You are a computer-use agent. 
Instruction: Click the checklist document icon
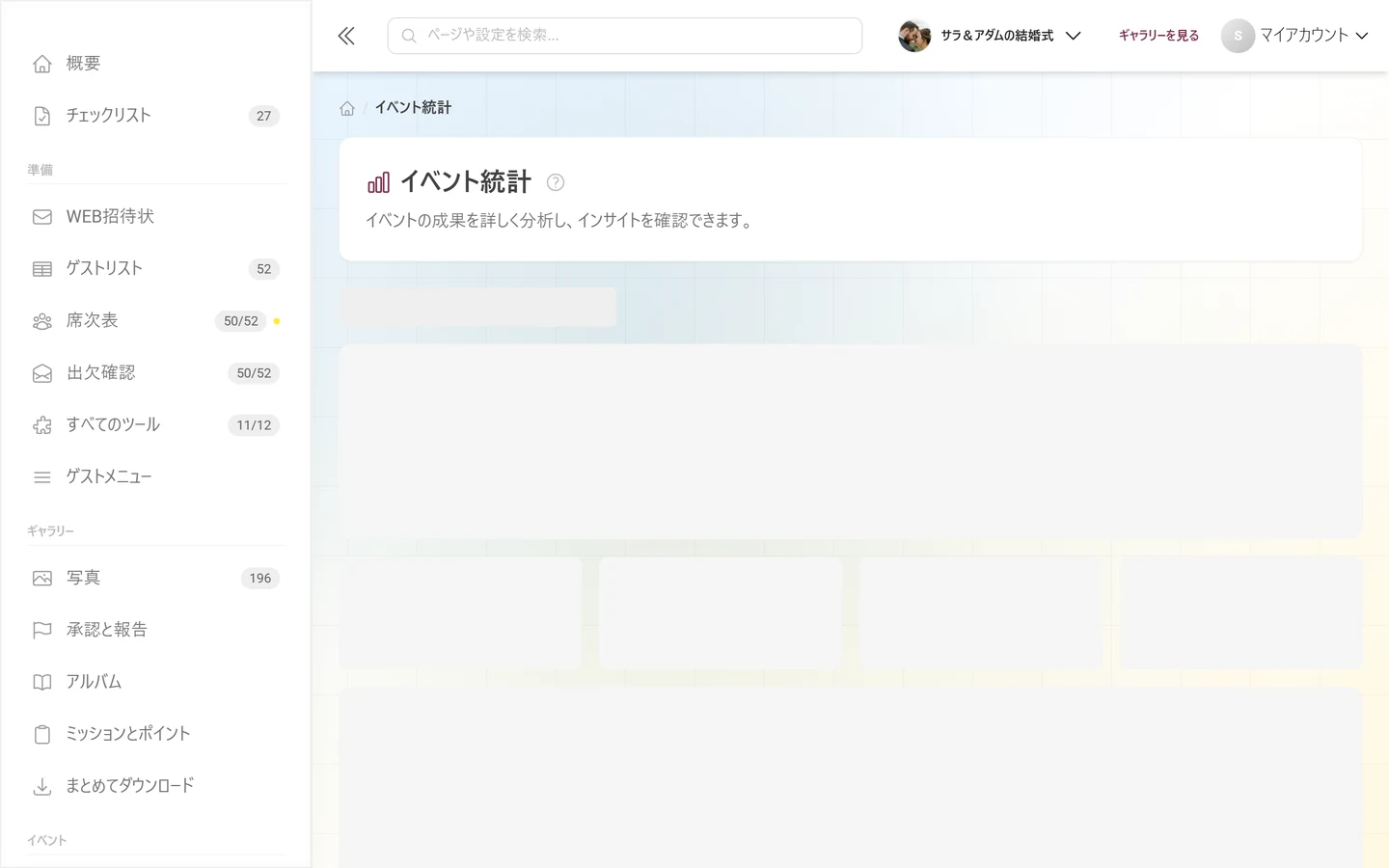tap(42, 116)
